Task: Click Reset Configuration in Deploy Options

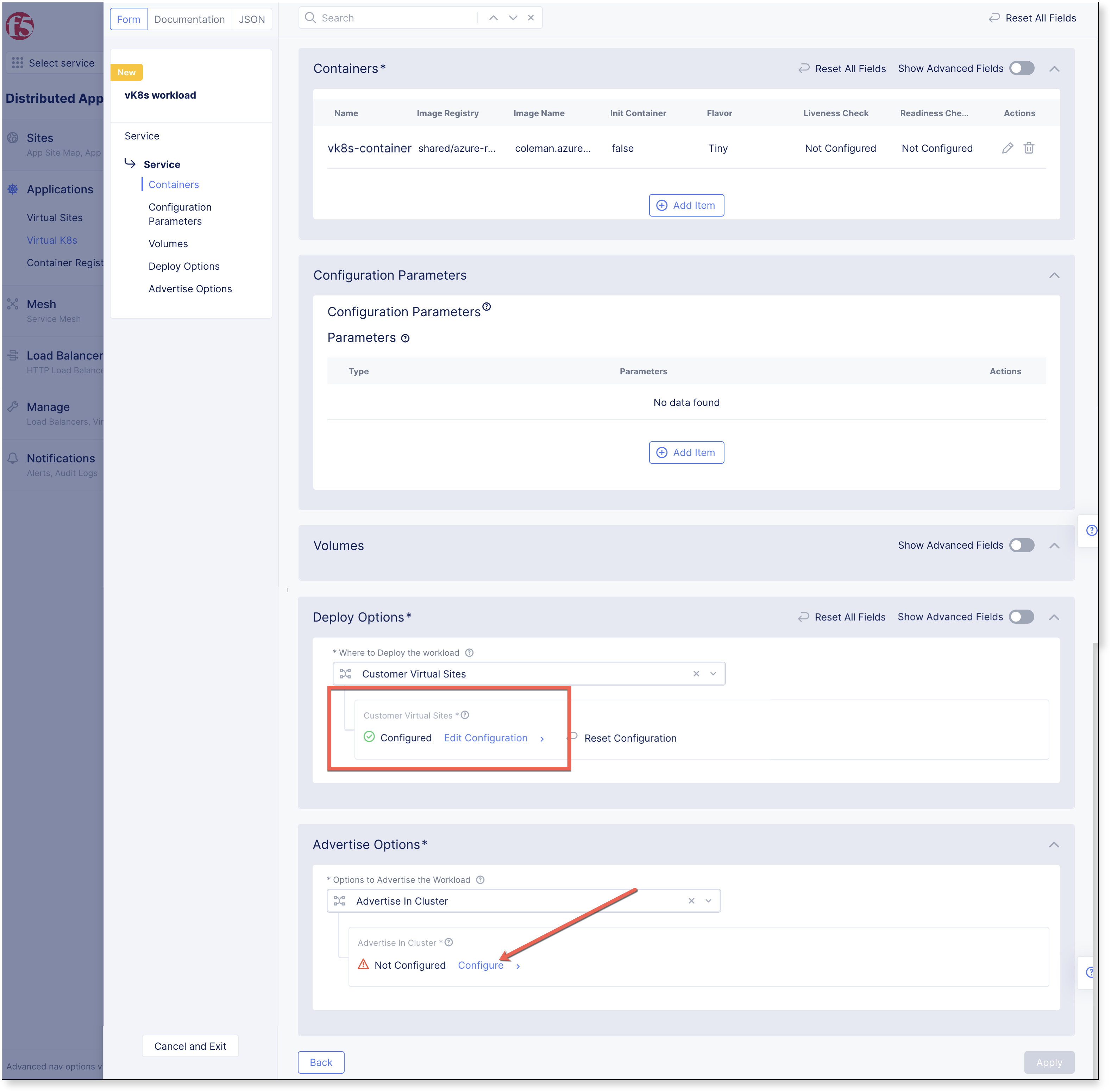Action: 630,738
